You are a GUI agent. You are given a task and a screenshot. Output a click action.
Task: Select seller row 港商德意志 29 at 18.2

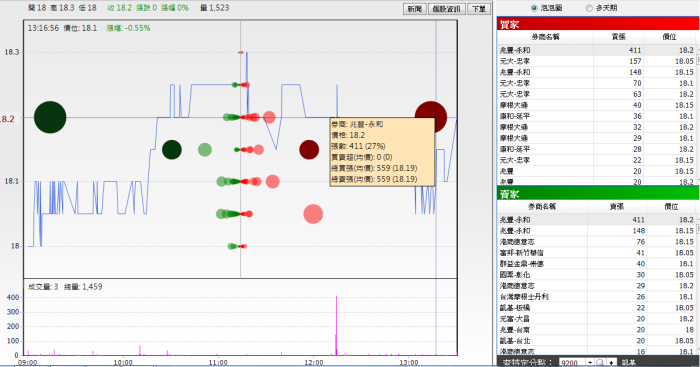click(596, 286)
